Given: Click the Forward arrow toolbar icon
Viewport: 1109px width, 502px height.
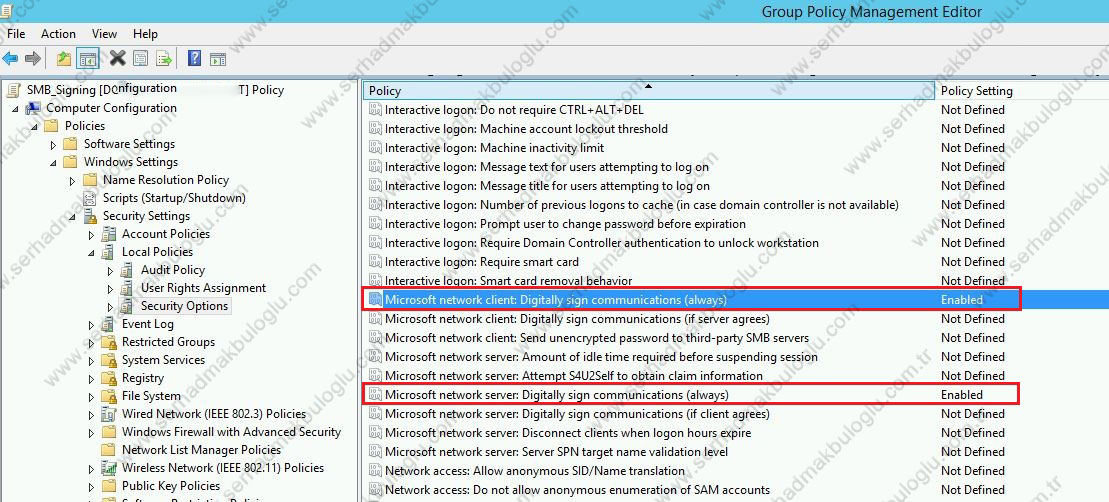Looking at the screenshot, I should (33, 59).
